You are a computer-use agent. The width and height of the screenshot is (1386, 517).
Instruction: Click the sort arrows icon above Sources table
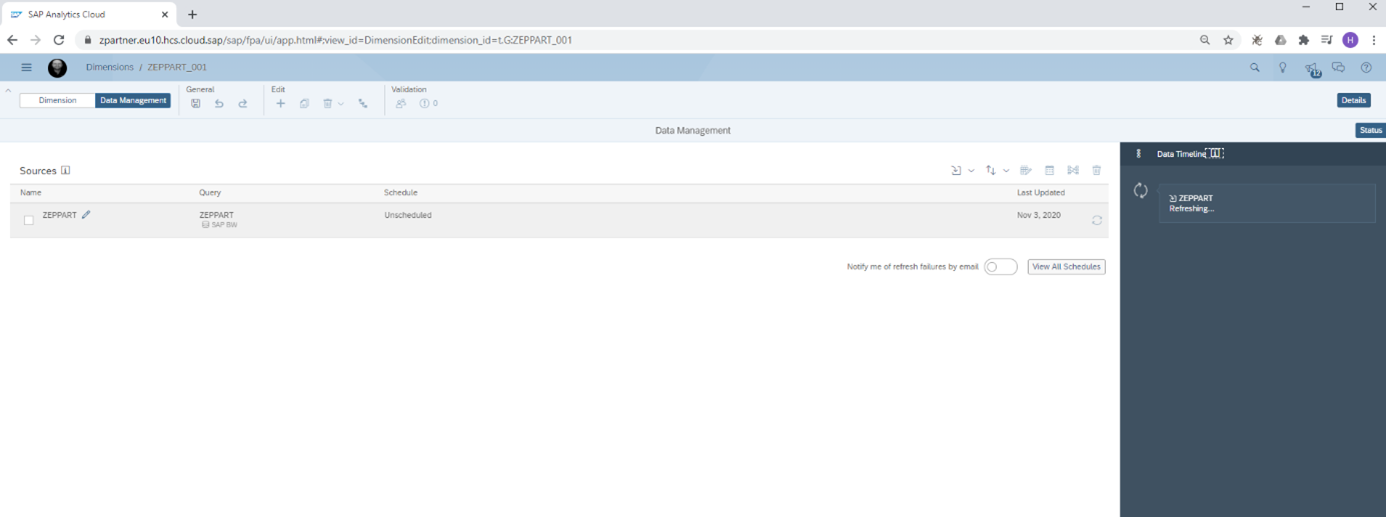(x=991, y=171)
